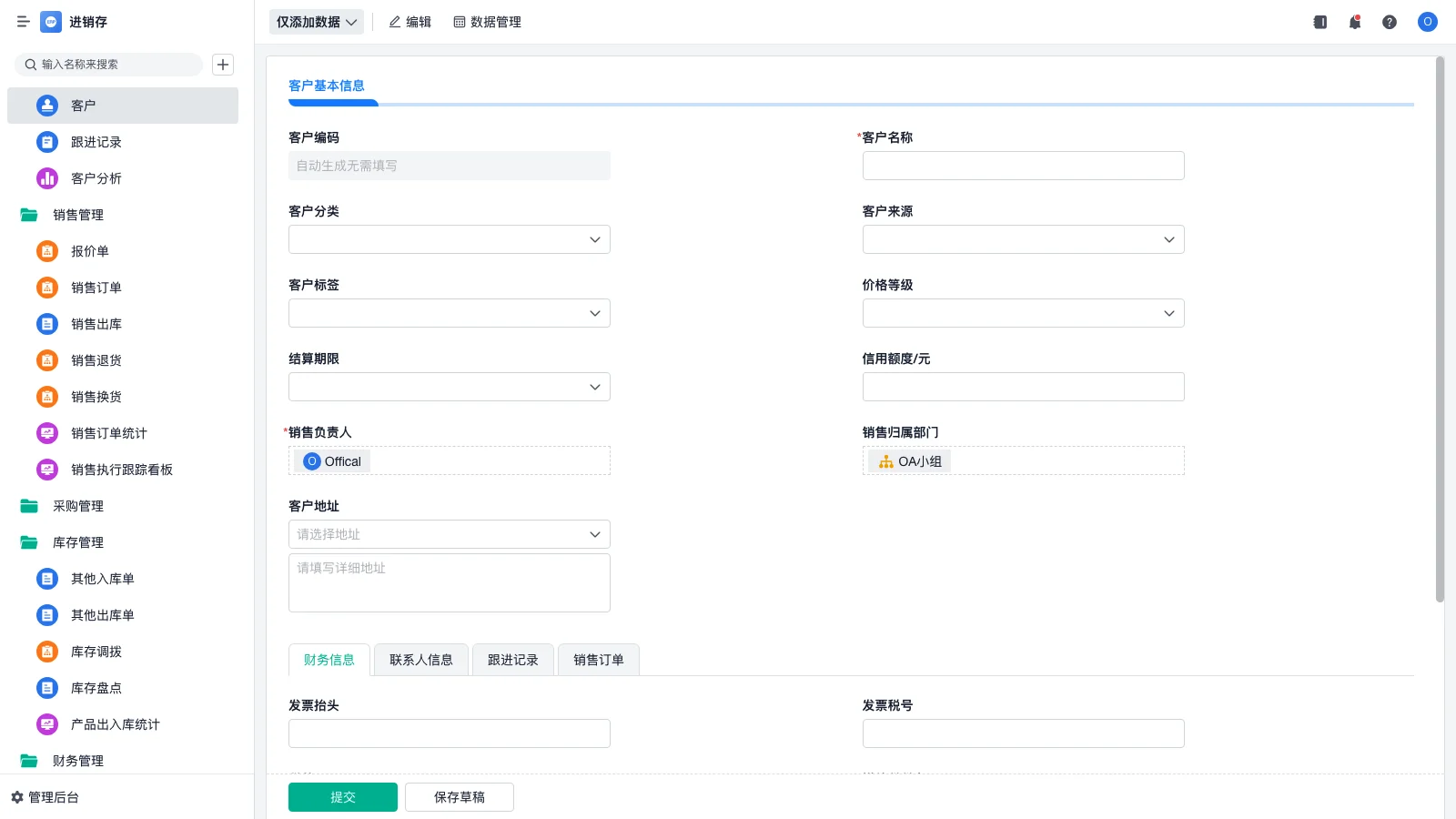
Task: Click the 财务管理 folder icon
Action: tap(29, 761)
